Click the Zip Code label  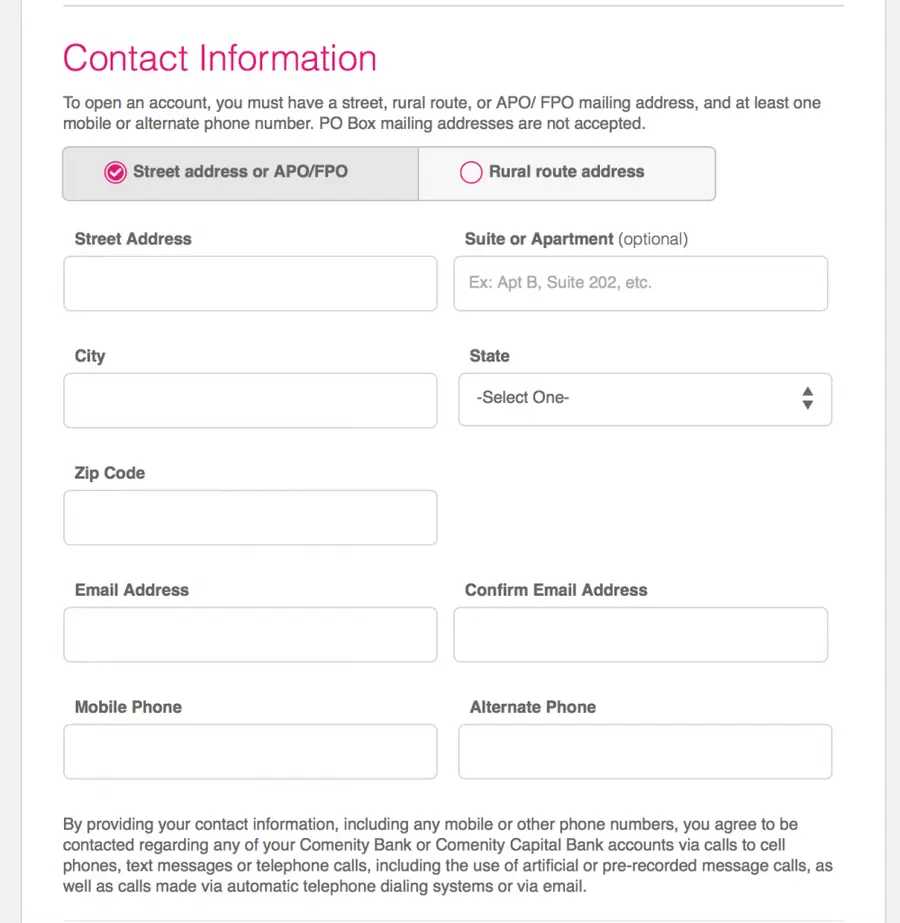pyautogui.click(x=110, y=473)
